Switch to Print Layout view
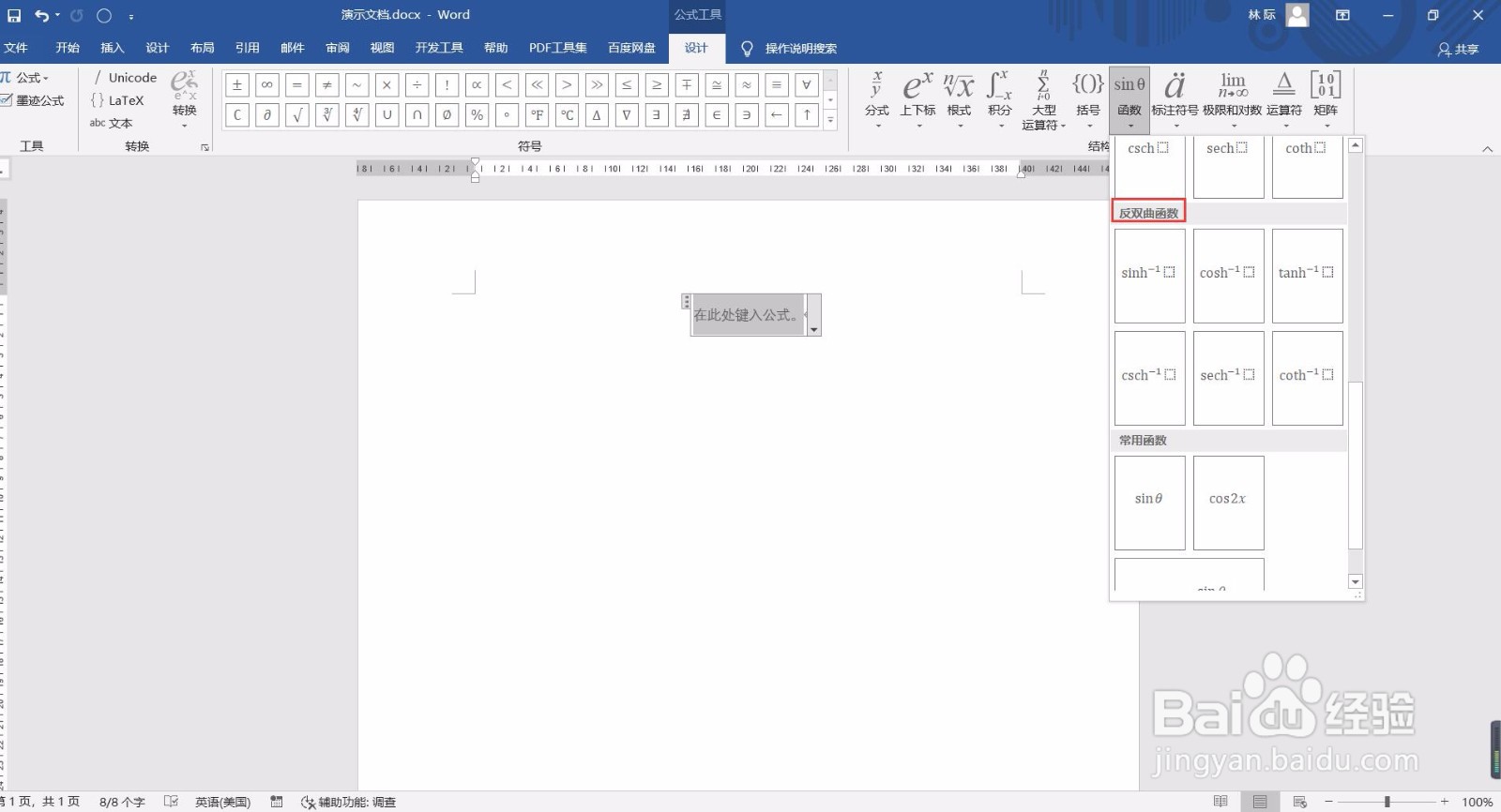The height and width of the screenshot is (812, 1501). (x=1260, y=802)
